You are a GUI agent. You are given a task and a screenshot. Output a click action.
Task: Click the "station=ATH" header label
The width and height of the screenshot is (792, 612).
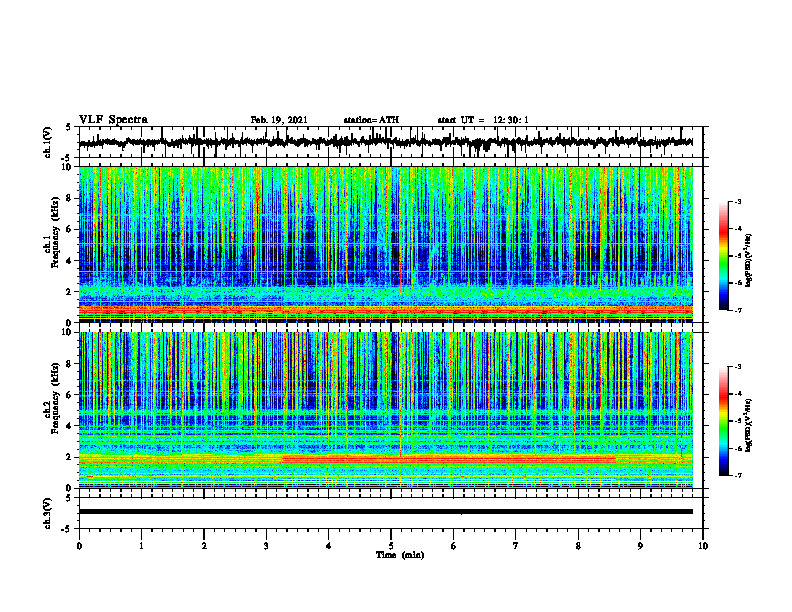pyautogui.click(x=371, y=120)
